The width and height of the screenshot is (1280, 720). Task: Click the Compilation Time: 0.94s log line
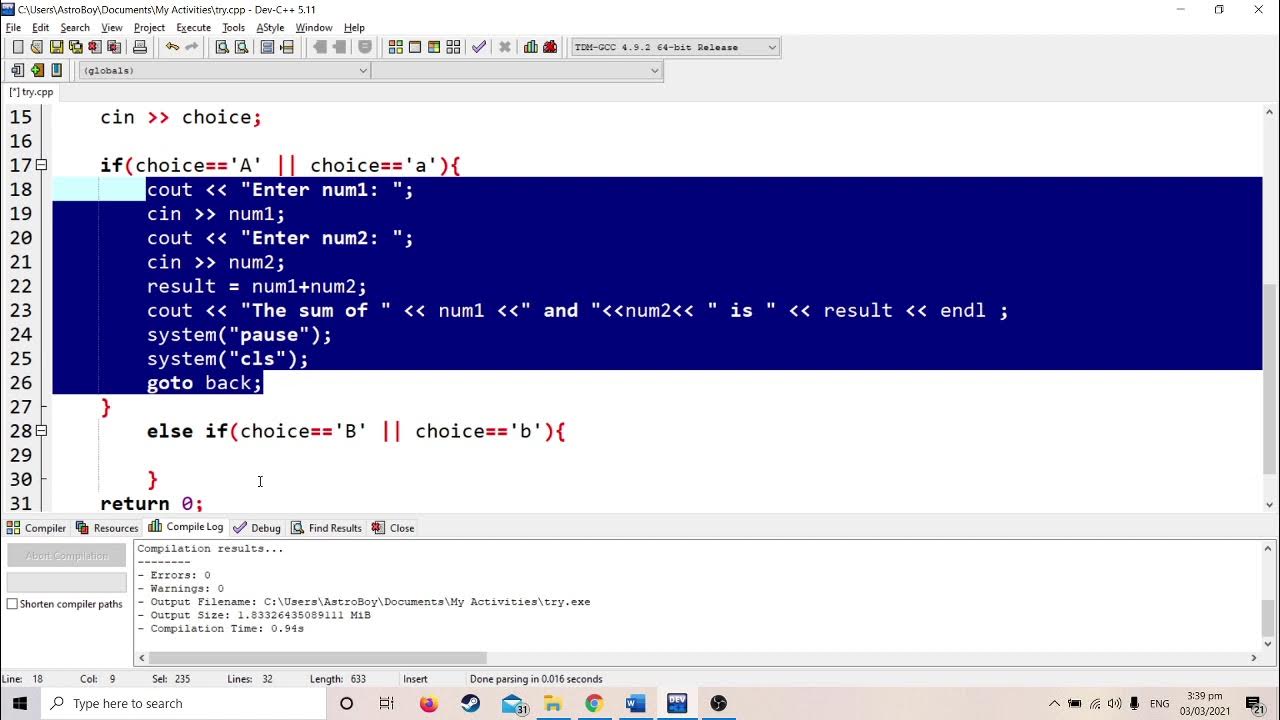pos(220,629)
